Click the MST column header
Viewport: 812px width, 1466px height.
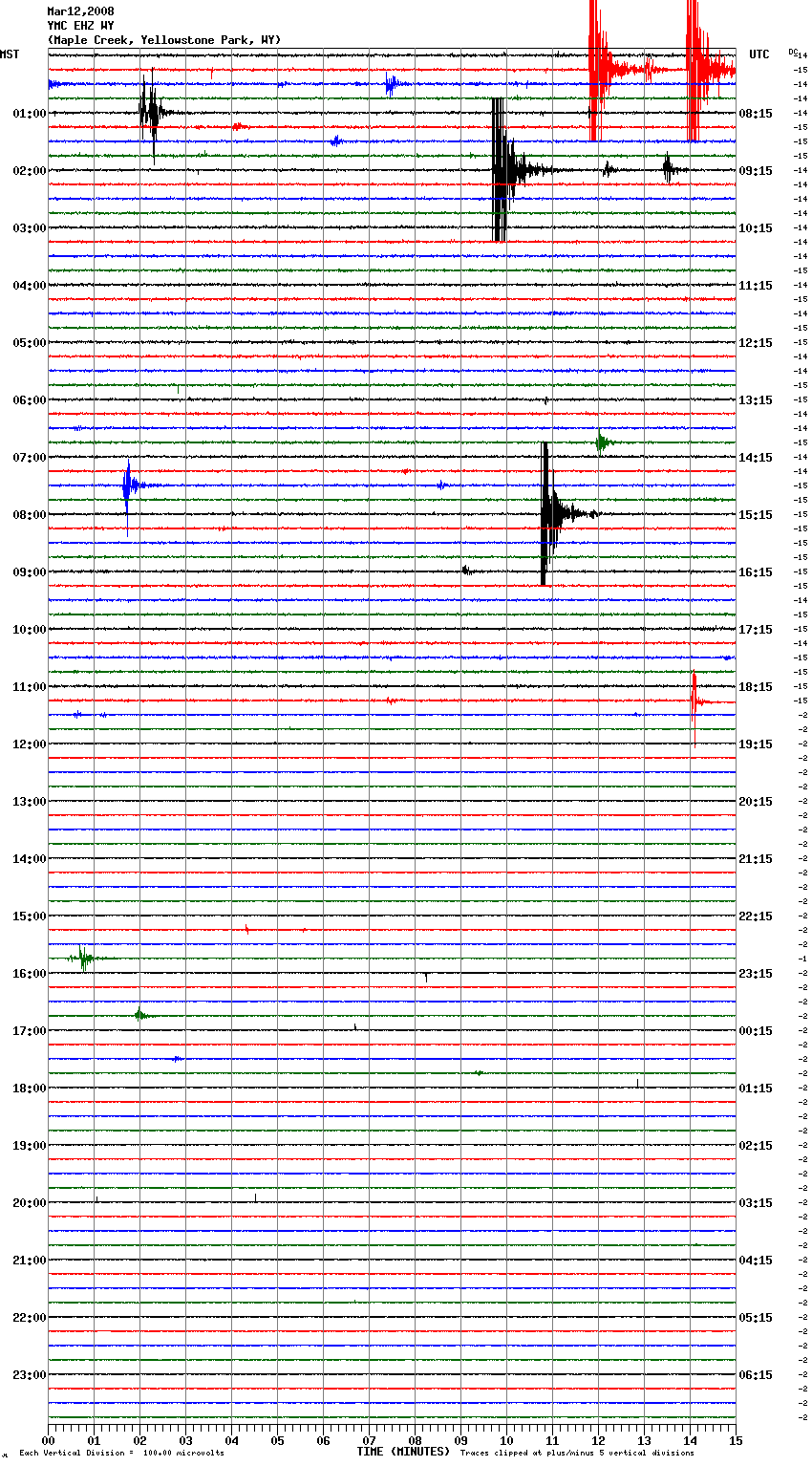tap(10, 54)
